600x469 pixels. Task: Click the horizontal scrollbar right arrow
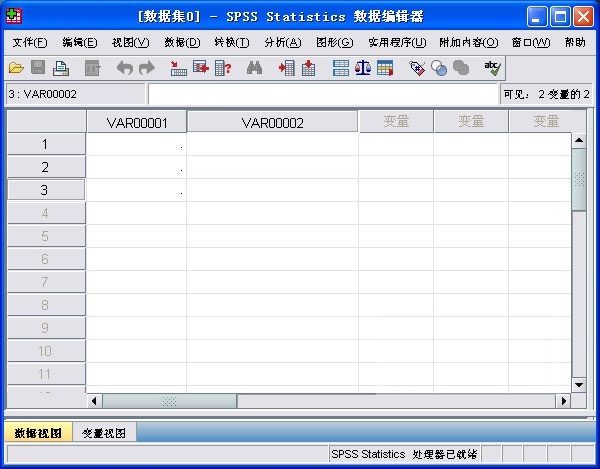click(563, 401)
